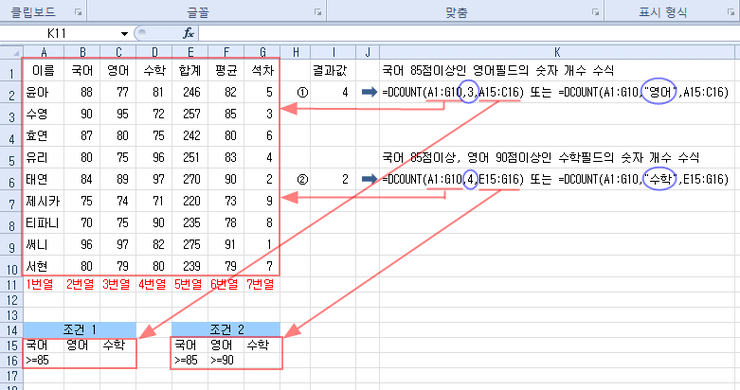Select column B header
This screenshot has height=390, width=740.
point(82,52)
